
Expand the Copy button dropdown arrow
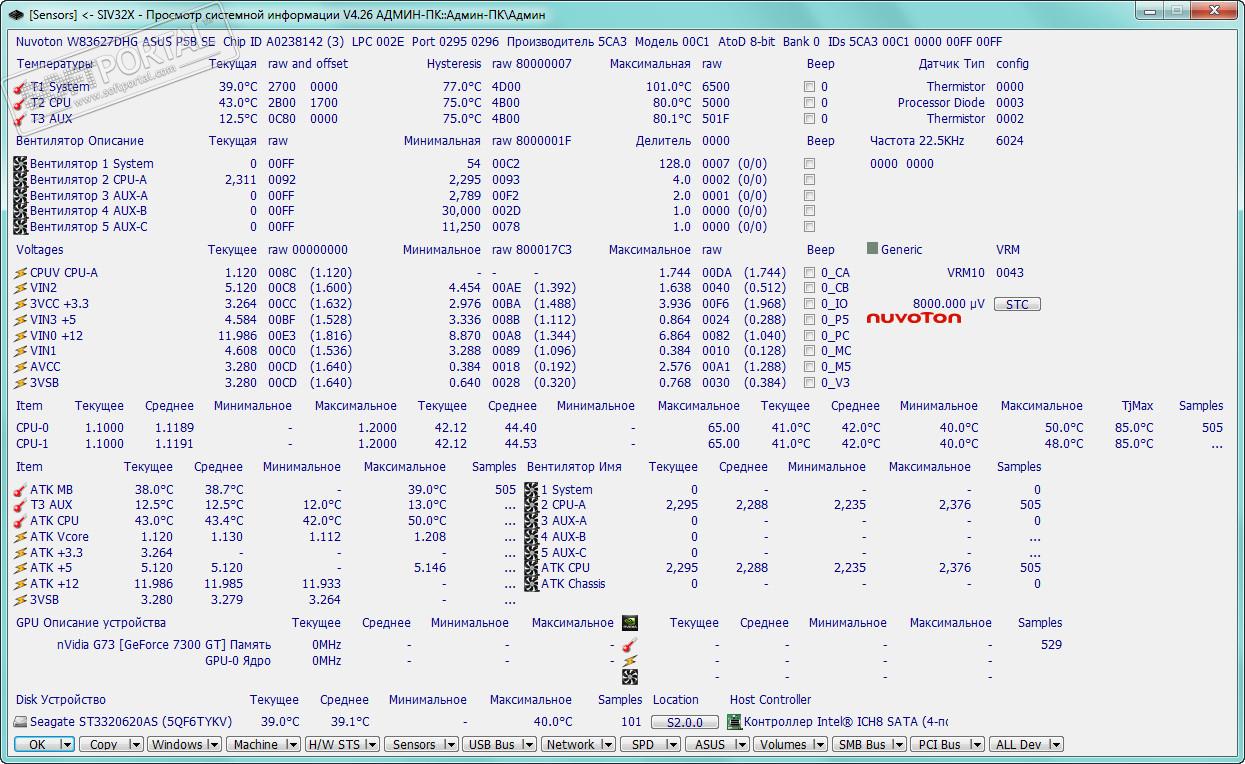click(x=137, y=745)
